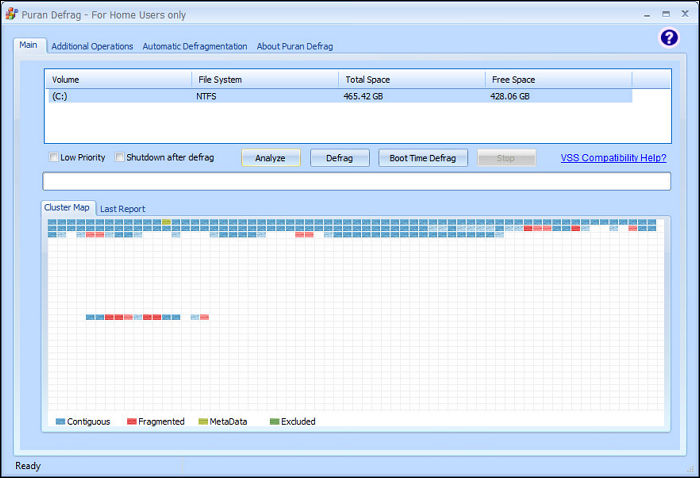Select the Main tab
Image resolution: width=700 pixels, height=478 pixels.
[28, 45]
